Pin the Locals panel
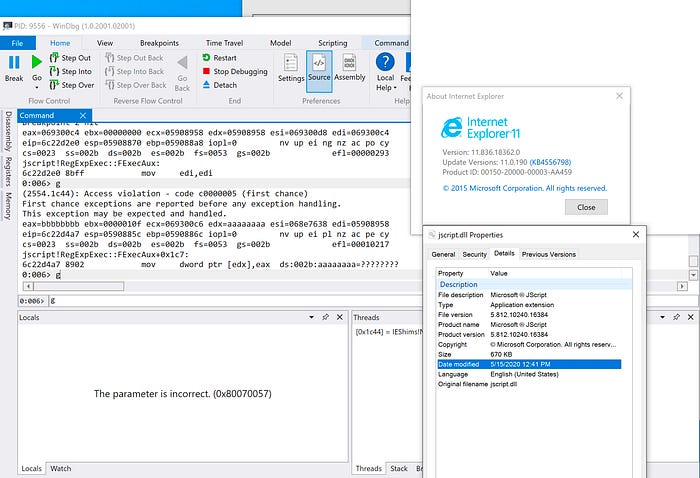The height and width of the screenshot is (478, 700). coord(325,317)
